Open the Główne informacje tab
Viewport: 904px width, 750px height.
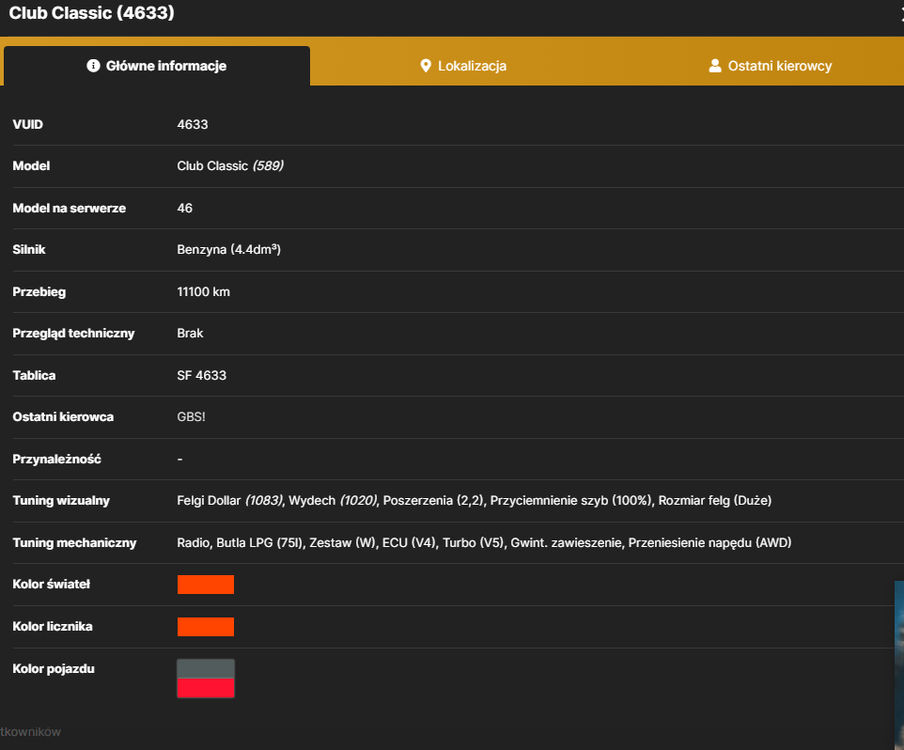[156, 66]
